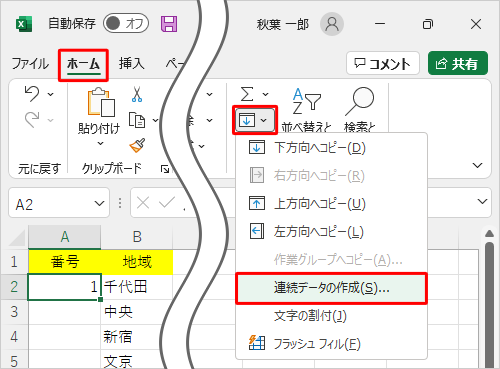Choose 下方向へコピー(D) from the menu
This screenshot has width=500, height=369.
coord(331,148)
